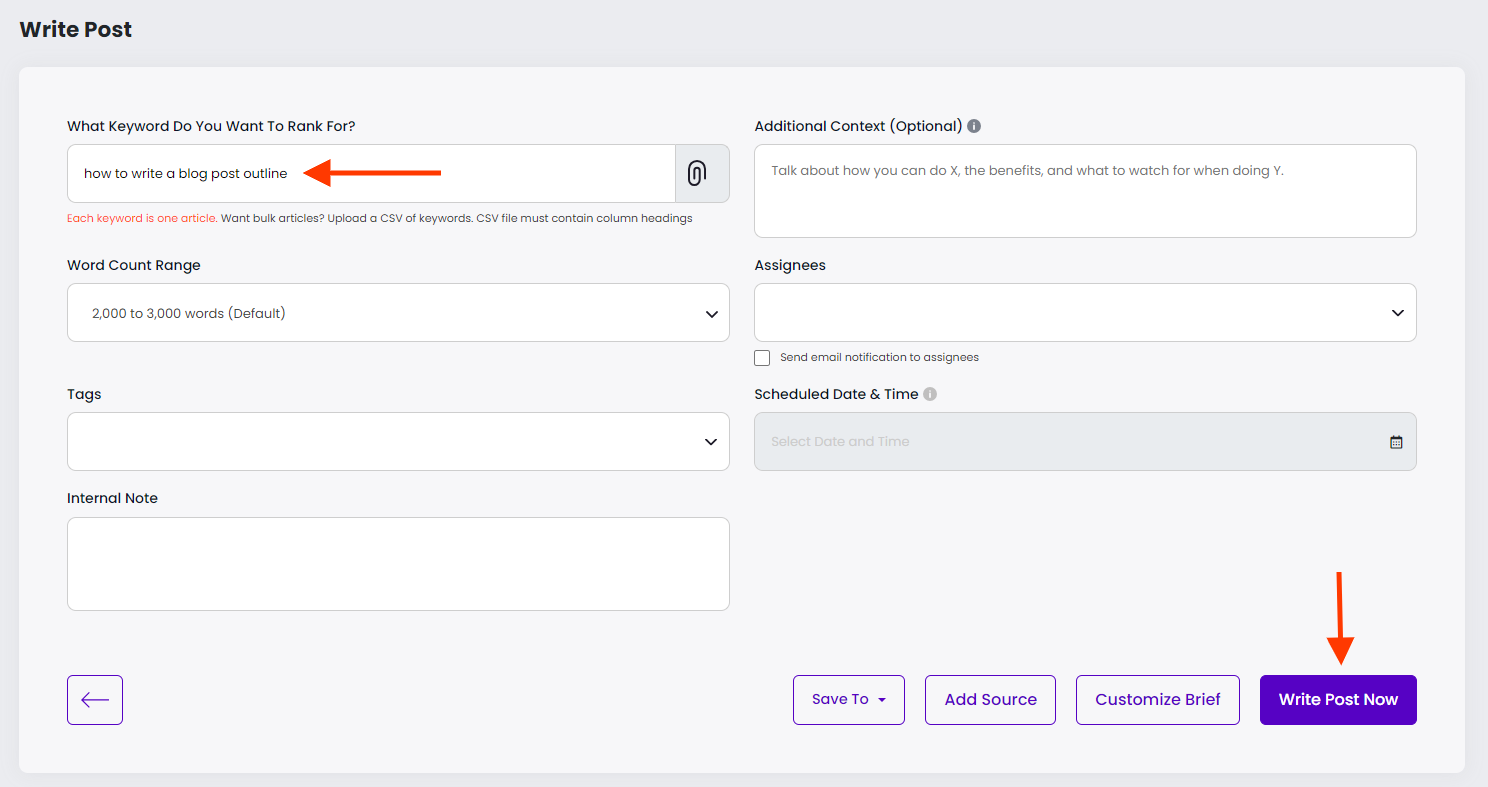Click the caret arrow on Save To

point(882,700)
